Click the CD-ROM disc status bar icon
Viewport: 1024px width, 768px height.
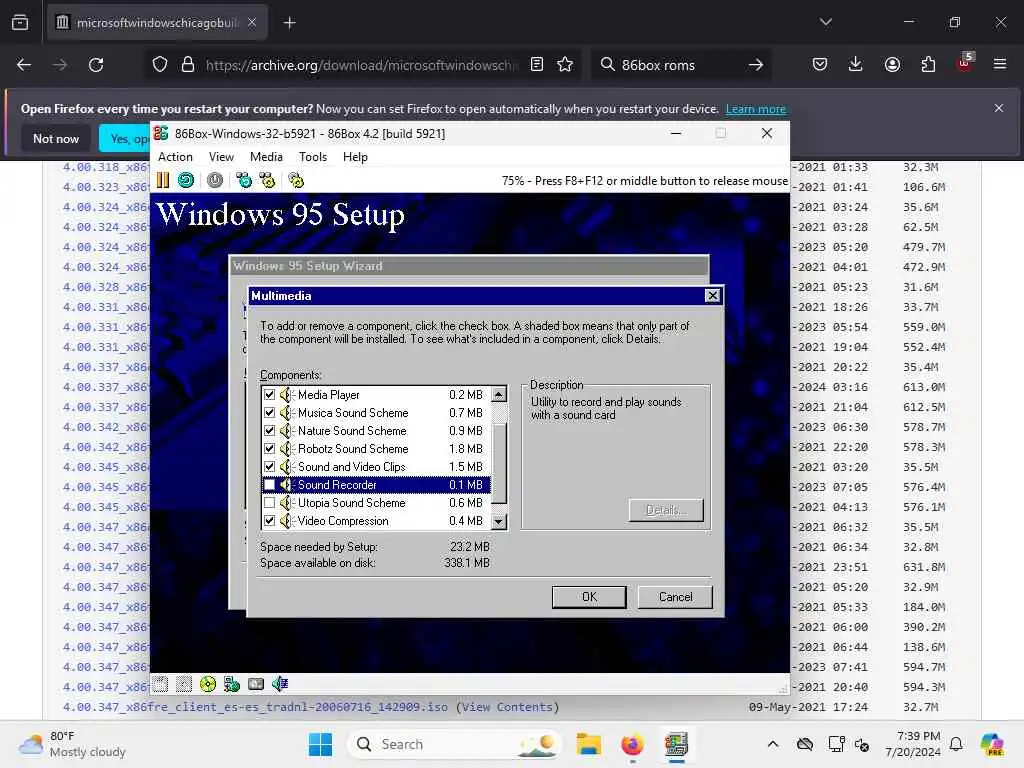tap(208, 684)
